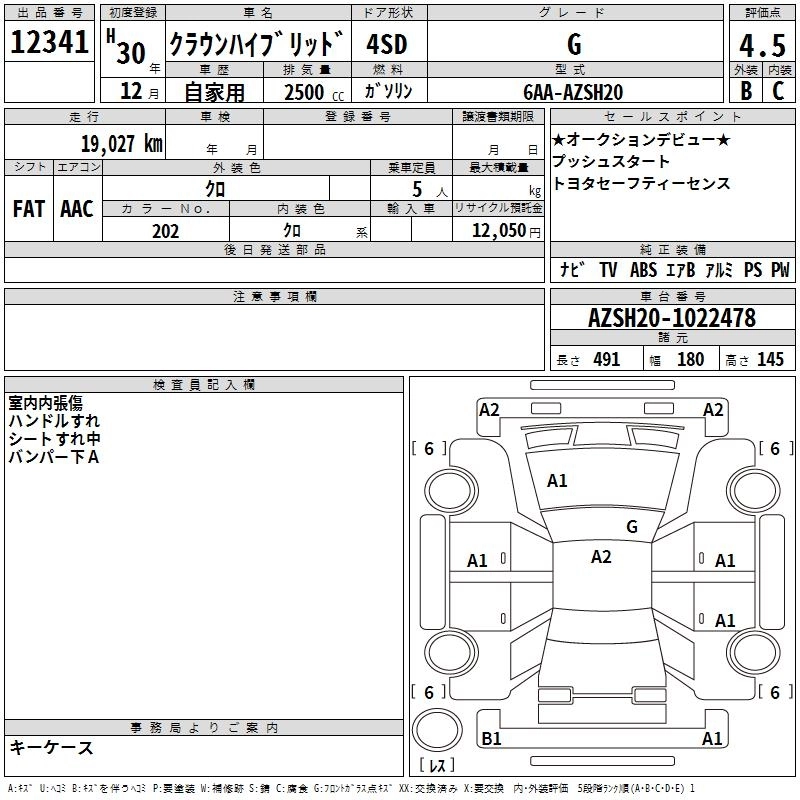Screen dimensions: 800x800
Task: Click the [レス] spare tire label
Action: pyautogui.click(x=437, y=765)
